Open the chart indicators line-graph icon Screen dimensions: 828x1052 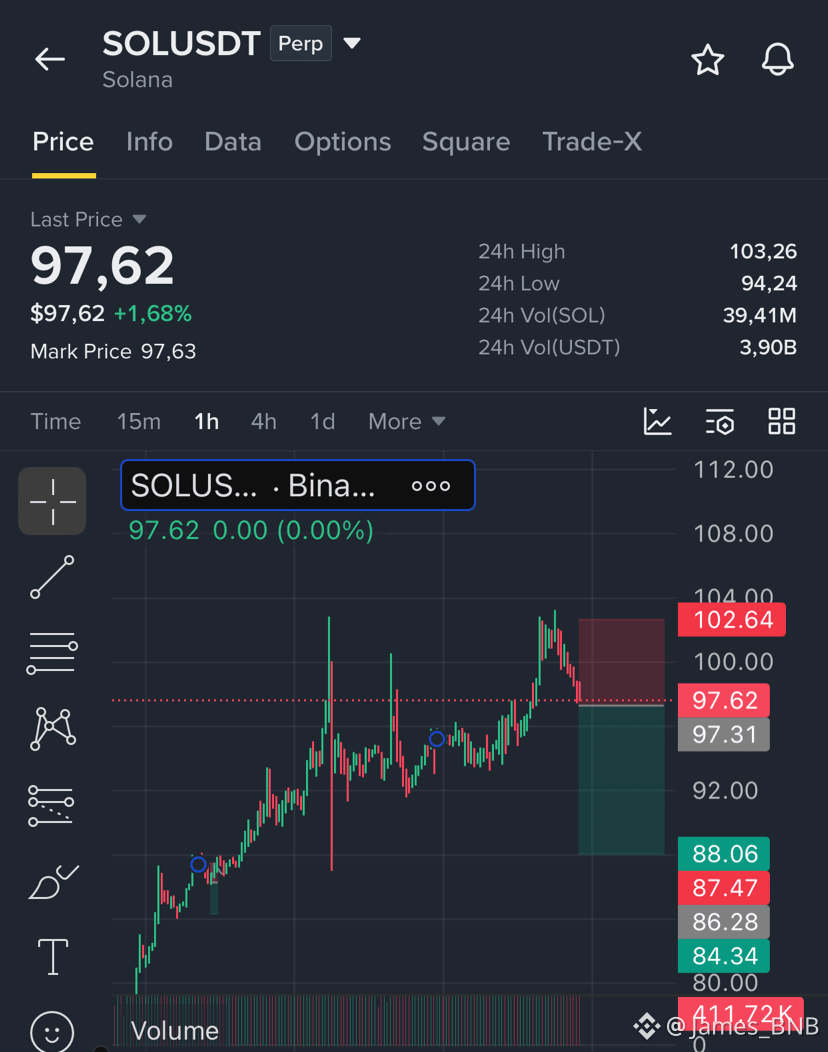658,421
